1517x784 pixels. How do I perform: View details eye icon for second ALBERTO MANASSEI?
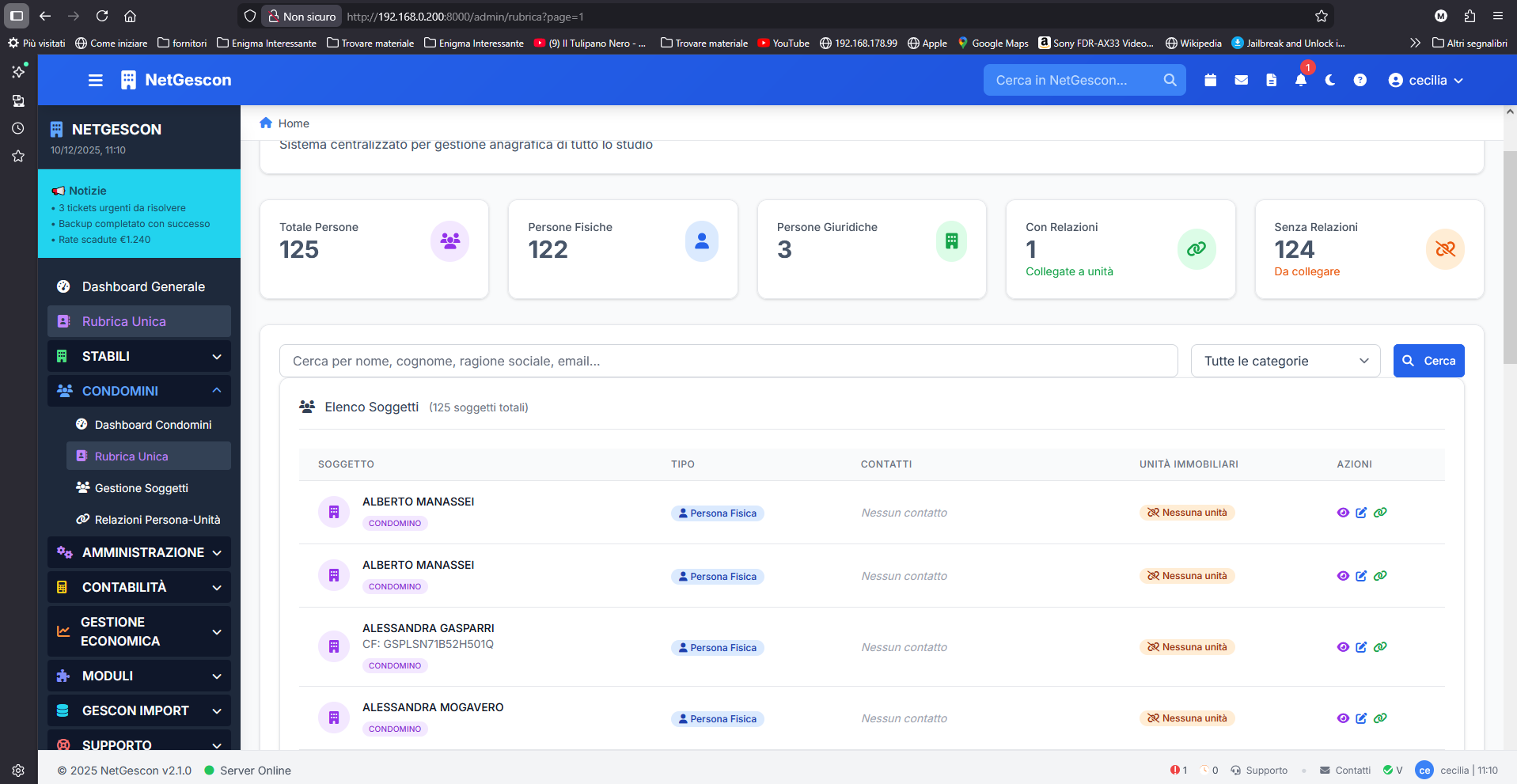pos(1343,576)
